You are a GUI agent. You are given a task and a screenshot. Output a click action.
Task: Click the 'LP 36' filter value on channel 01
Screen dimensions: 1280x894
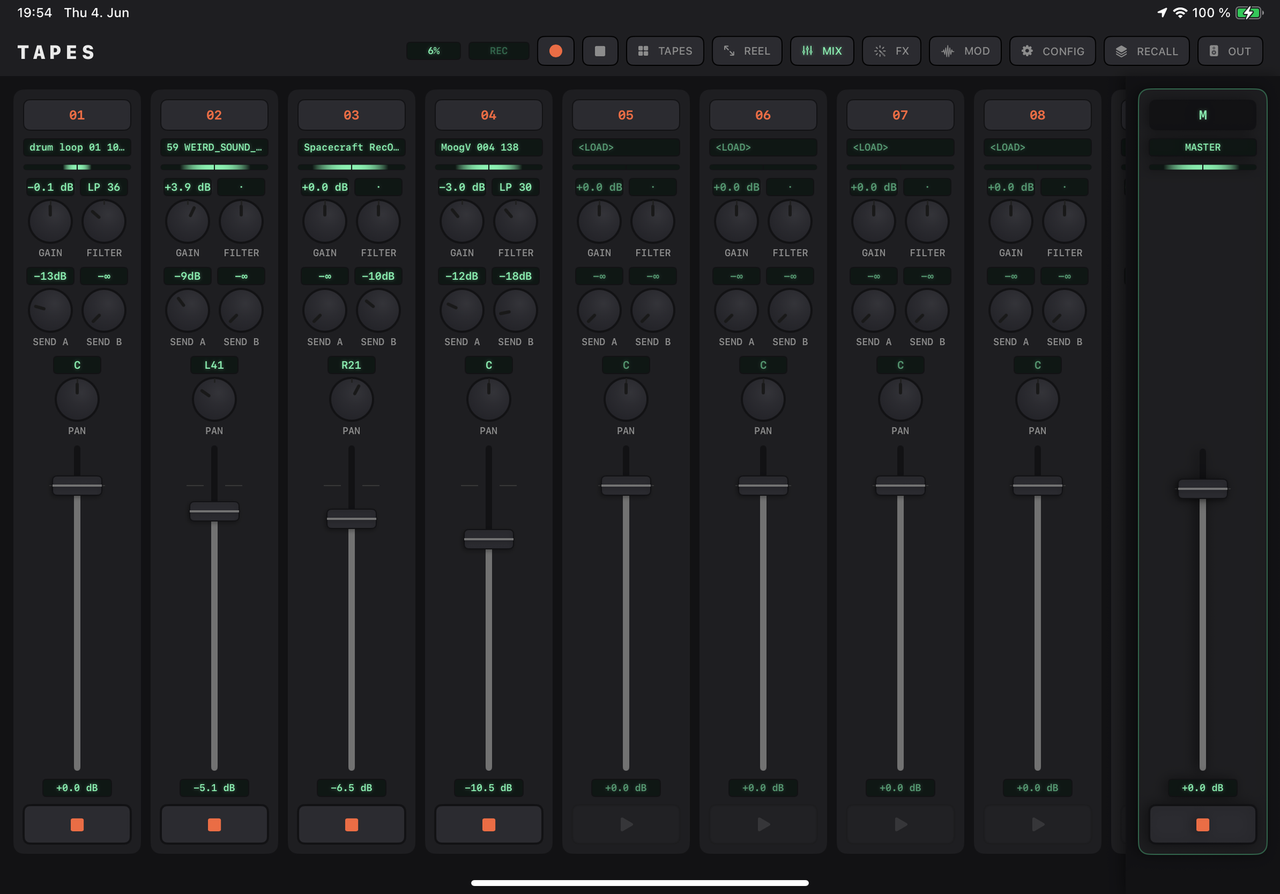tap(104, 187)
